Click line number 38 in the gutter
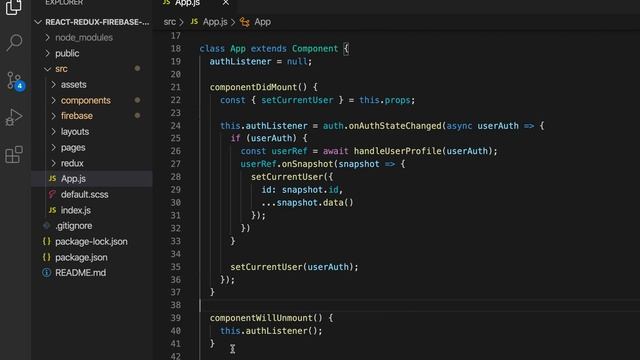This screenshot has height=360, width=640. pos(176,305)
